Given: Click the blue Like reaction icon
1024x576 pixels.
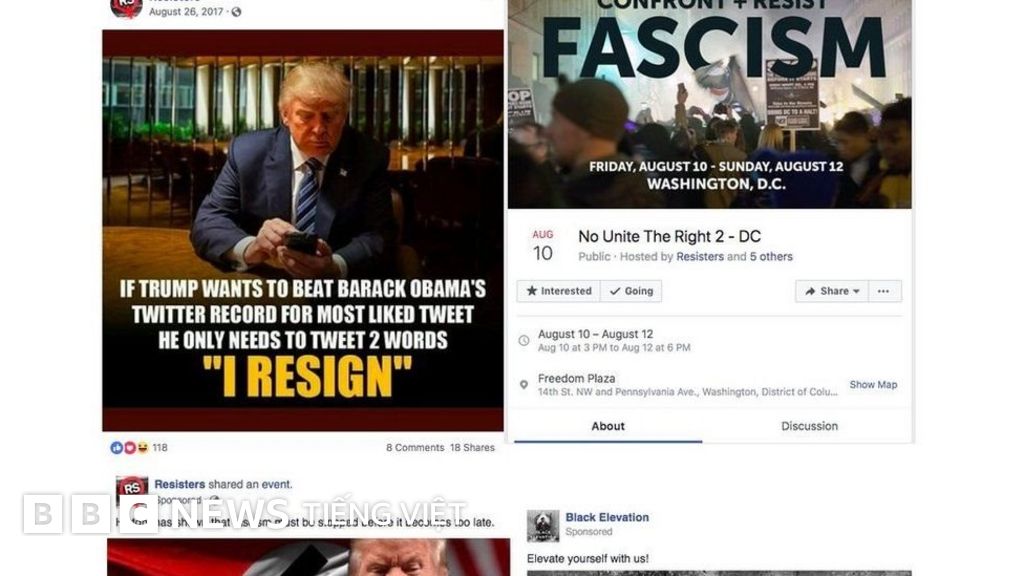Looking at the screenshot, I should click(x=116, y=447).
